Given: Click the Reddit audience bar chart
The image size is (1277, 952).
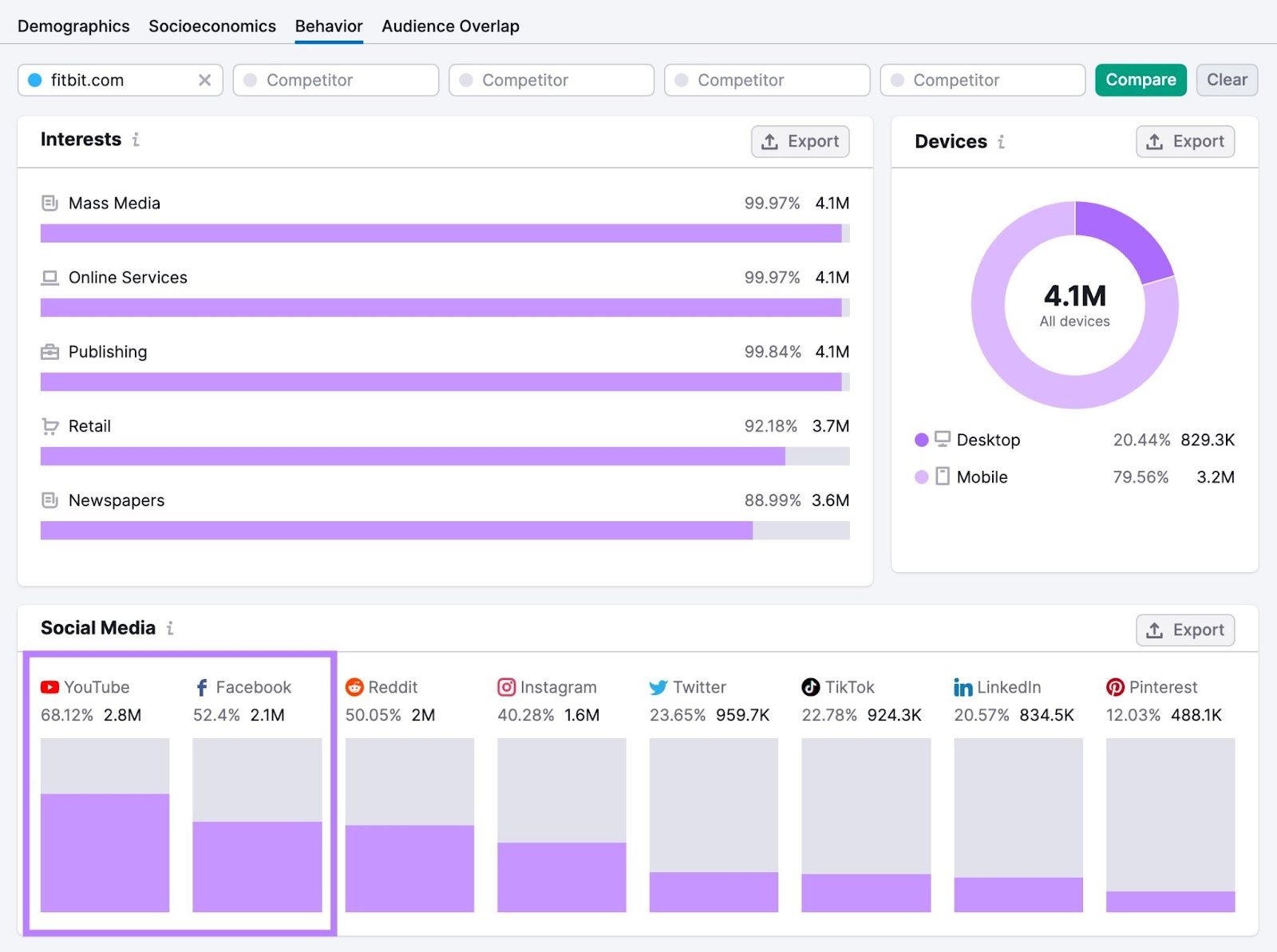Looking at the screenshot, I should pos(409,824).
